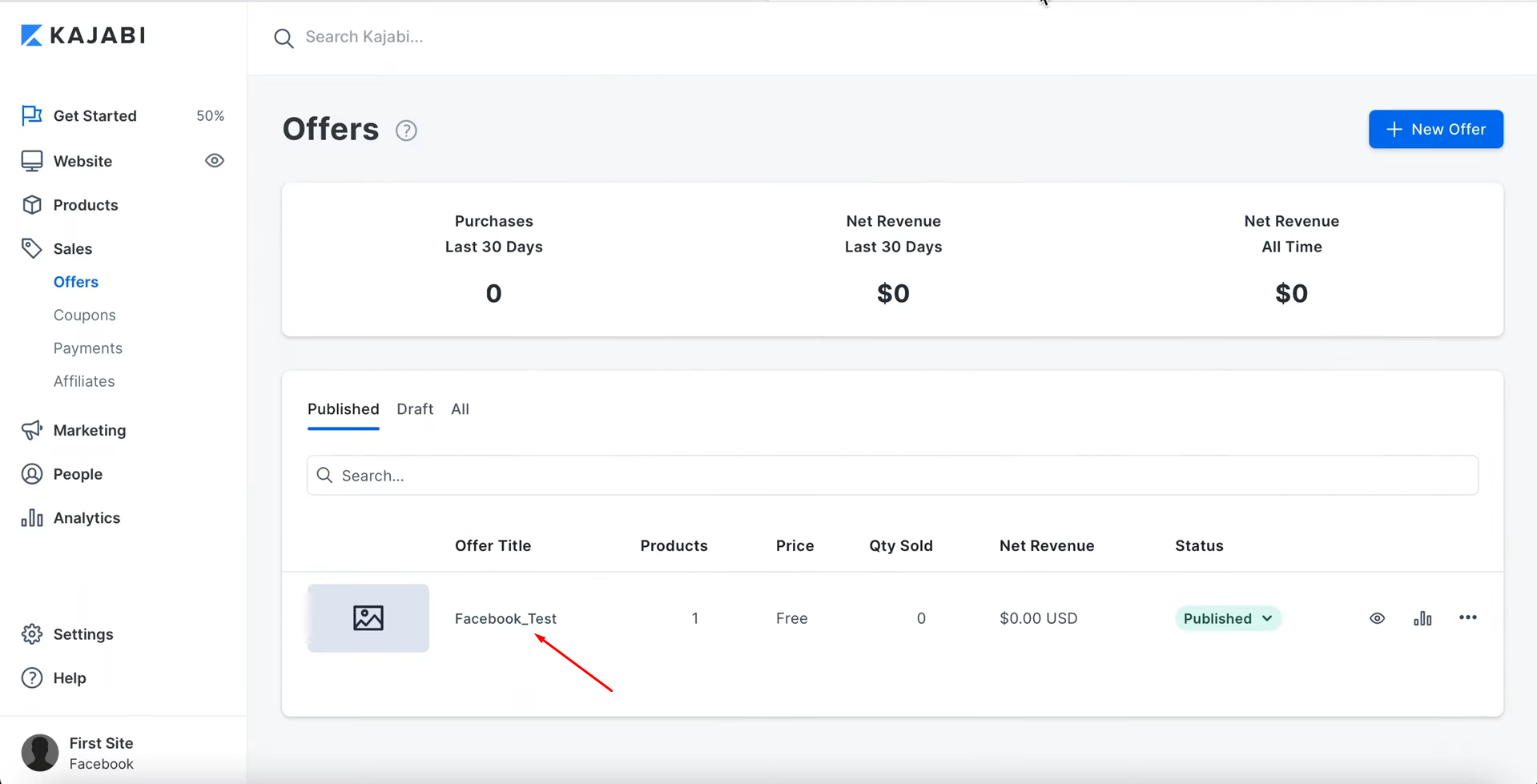1537x784 pixels.
Task: Switch to the Draft tab
Action: pos(414,409)
